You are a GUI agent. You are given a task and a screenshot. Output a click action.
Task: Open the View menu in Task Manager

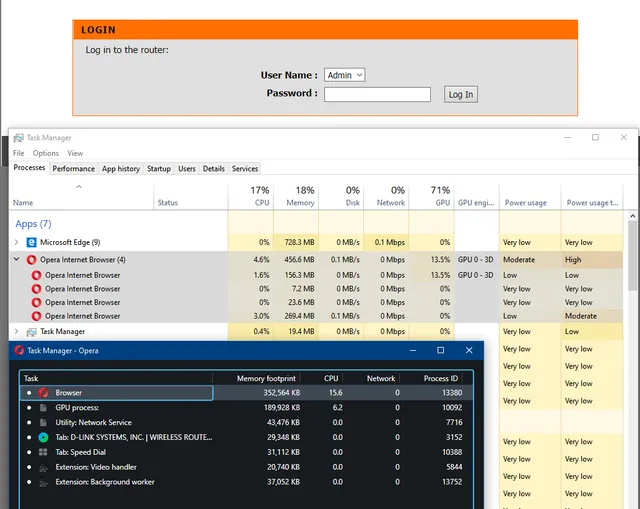pyautogui.click(x=75, y=153)
